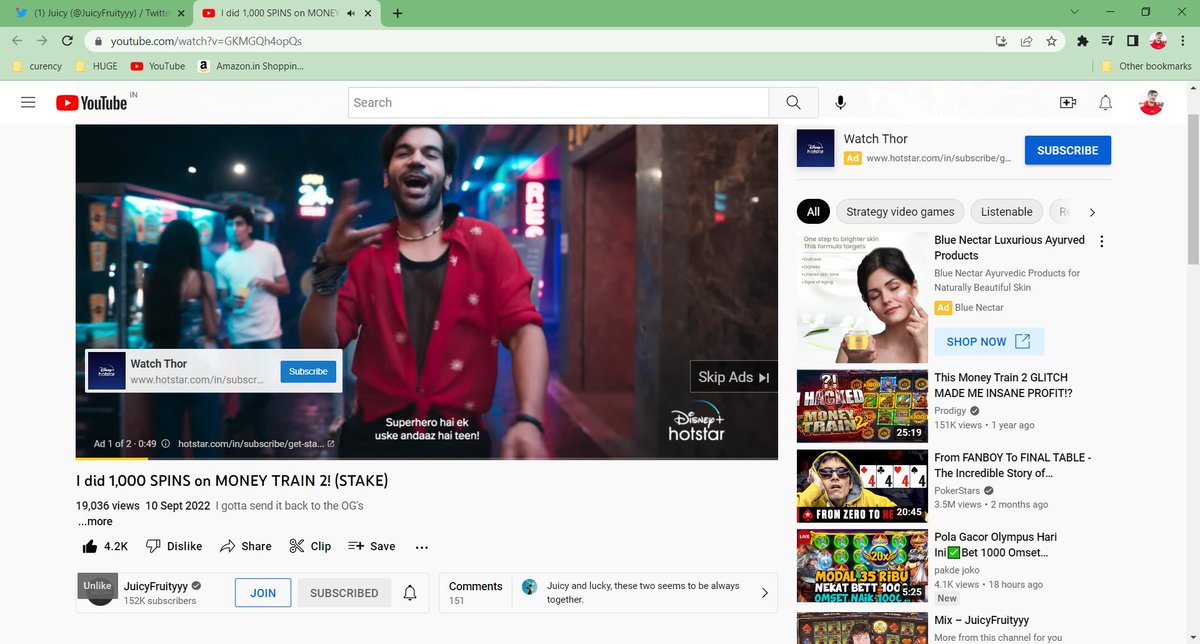
Task: Open the Amazon.in Shopping bookmark
Action: tap(251, 66)
